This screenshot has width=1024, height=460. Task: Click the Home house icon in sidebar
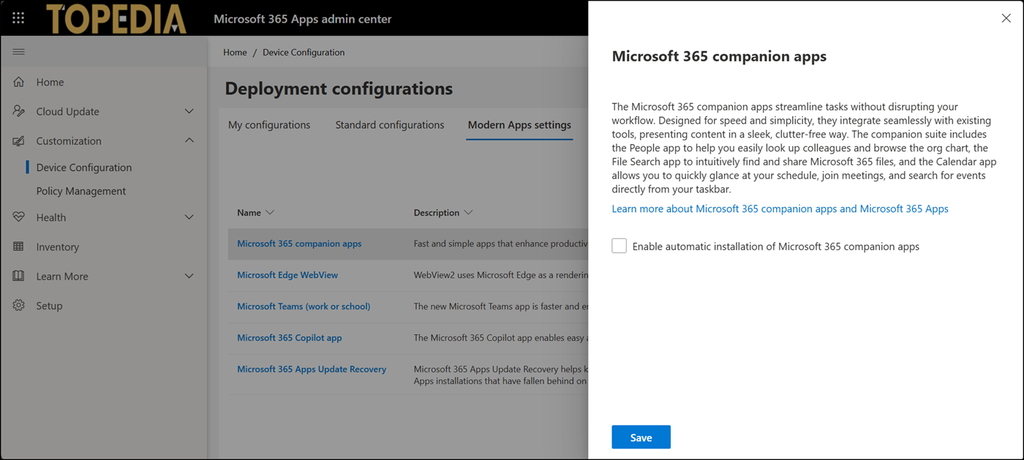tap(18, 82)
